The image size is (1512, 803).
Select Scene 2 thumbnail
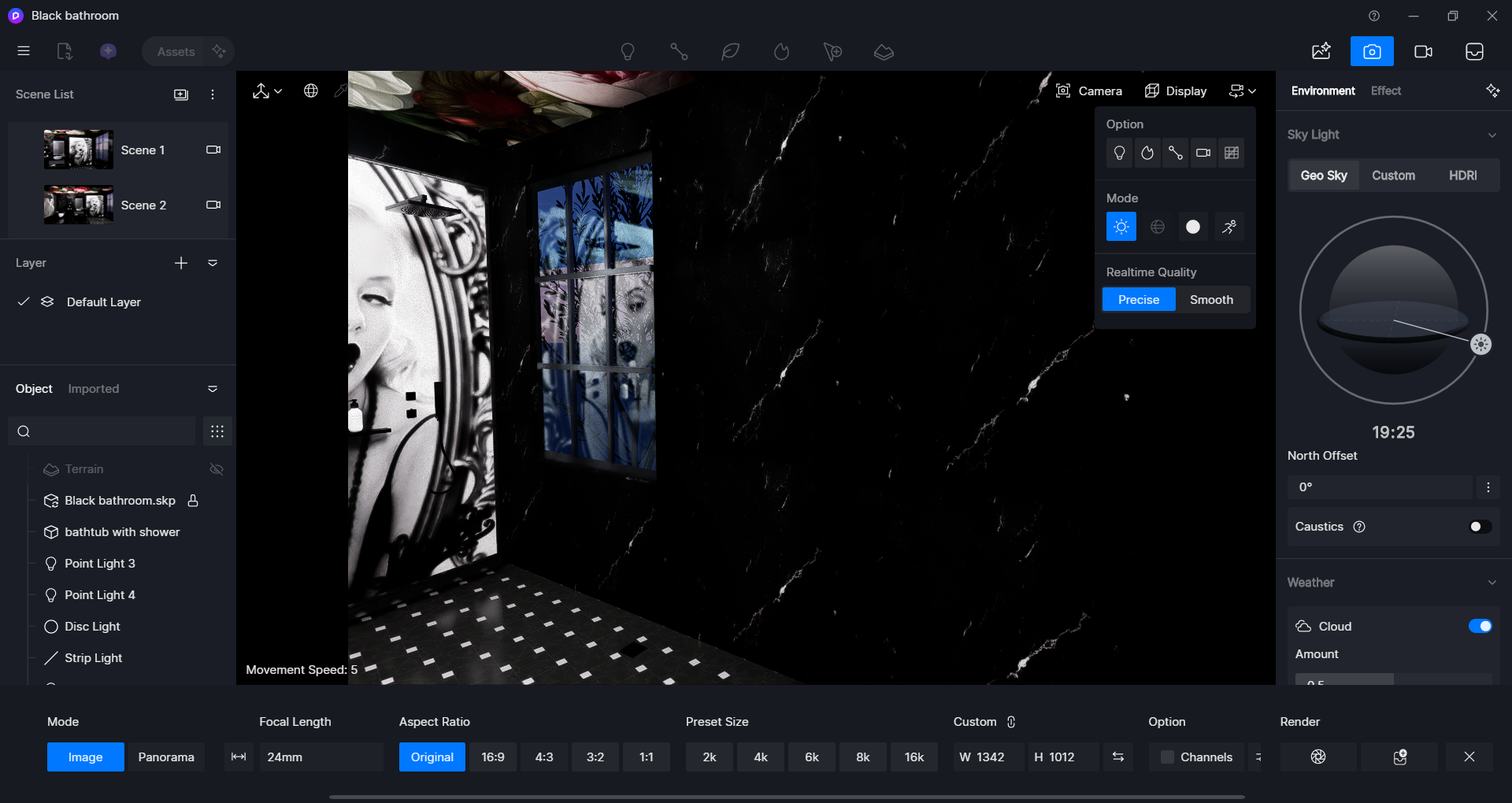click(x=79, y=205)
